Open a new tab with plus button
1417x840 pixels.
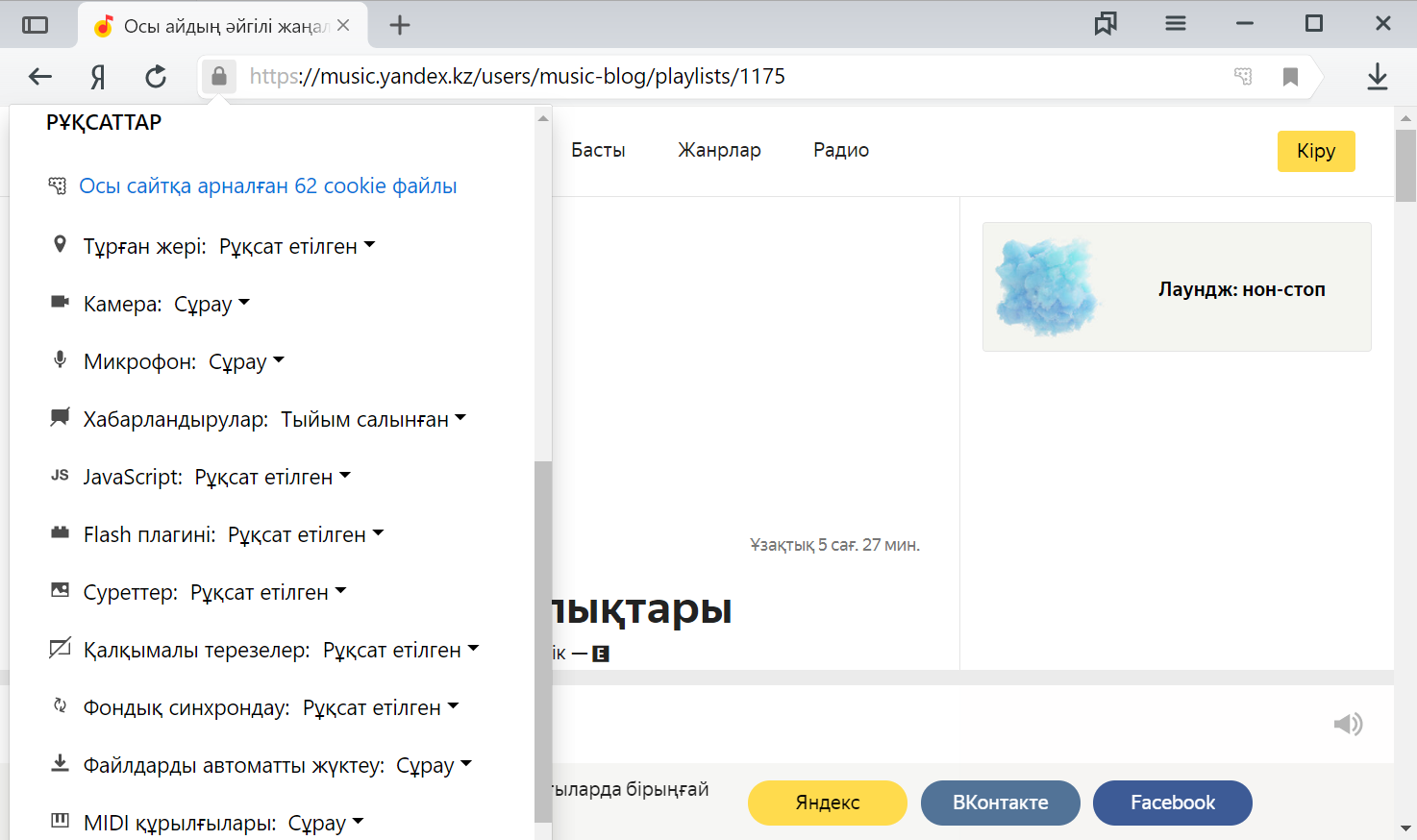point(400,26)
